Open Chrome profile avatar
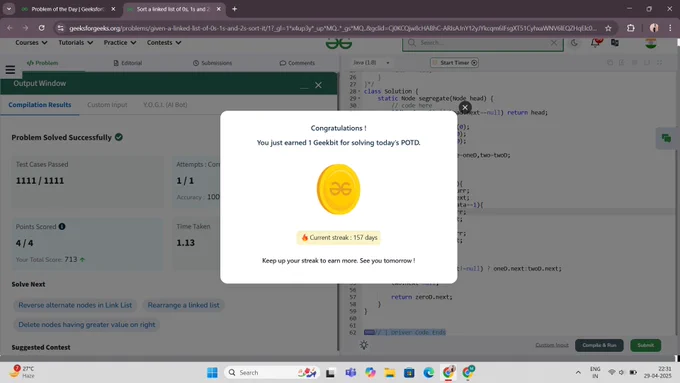The image size is (680, 383). 654,28
